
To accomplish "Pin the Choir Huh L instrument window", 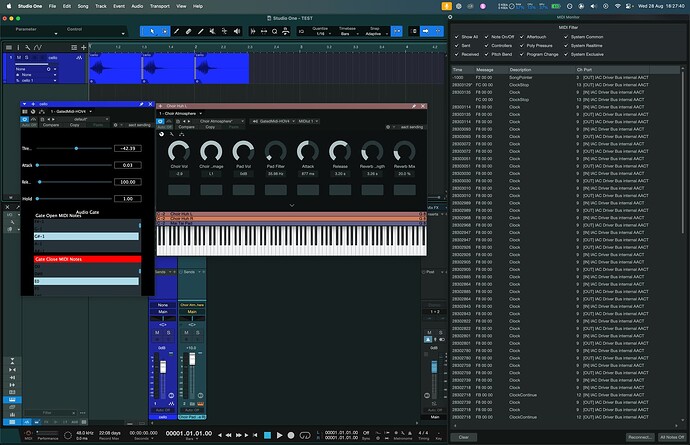I will [414, 106].
